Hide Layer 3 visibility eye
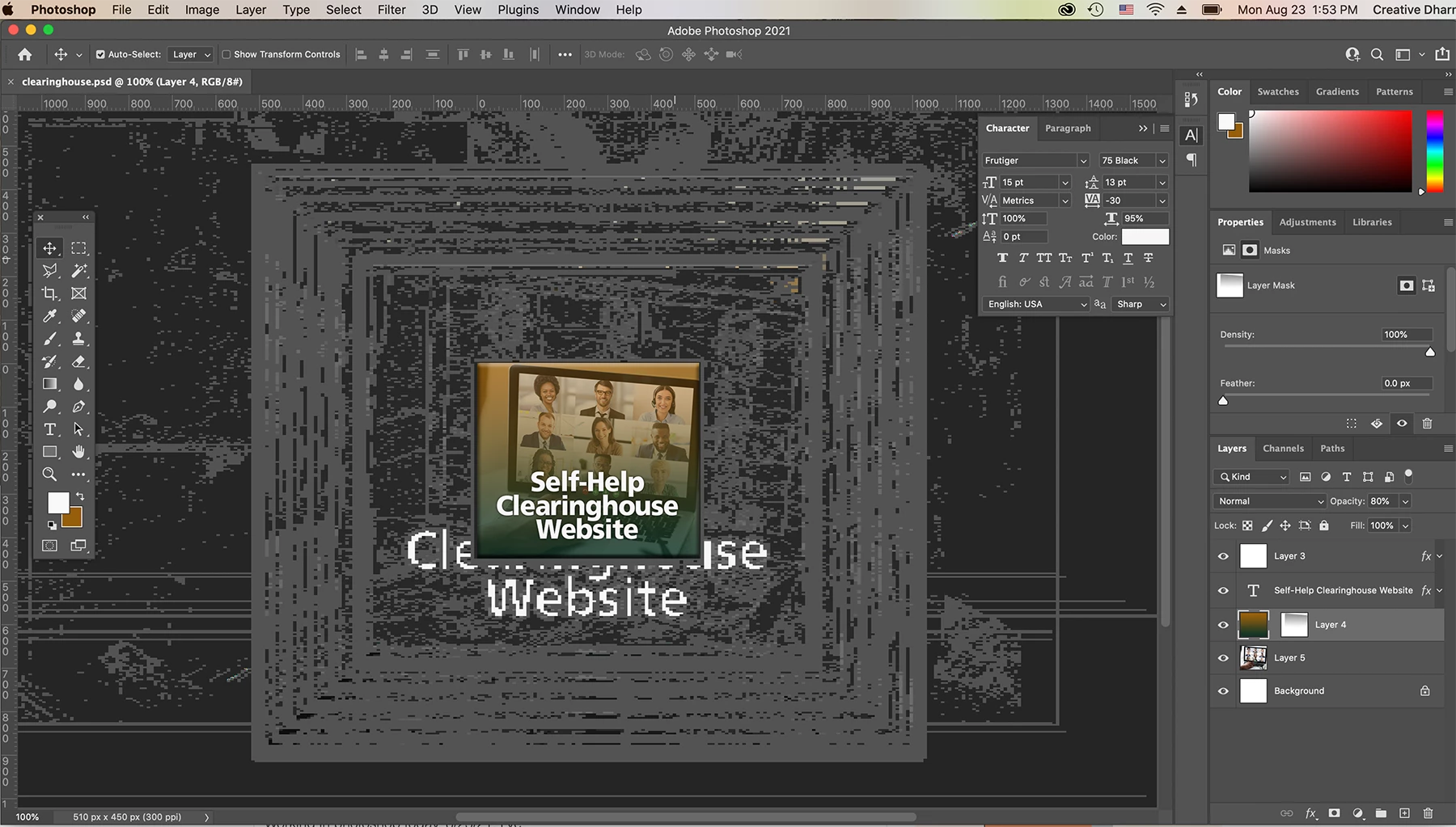Screen dimensions: 1456x827 coord(1223,556)
